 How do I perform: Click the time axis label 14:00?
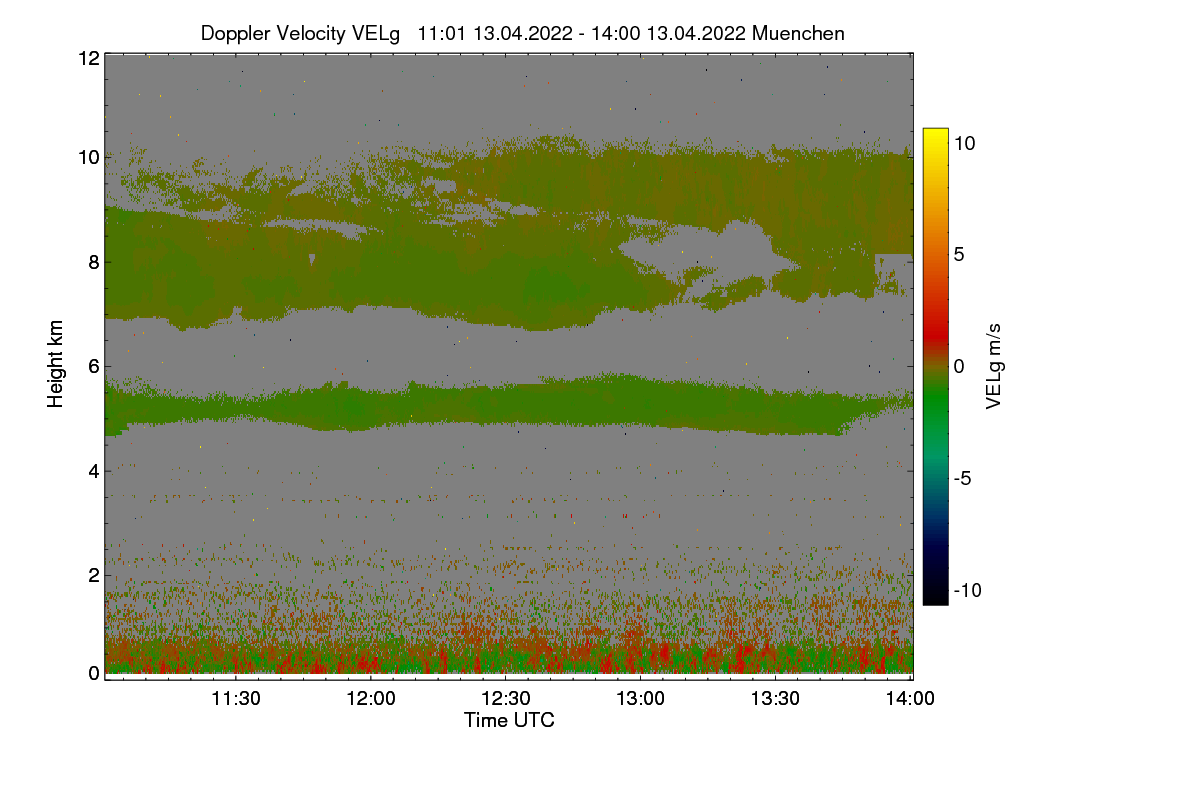coord(911,699)
